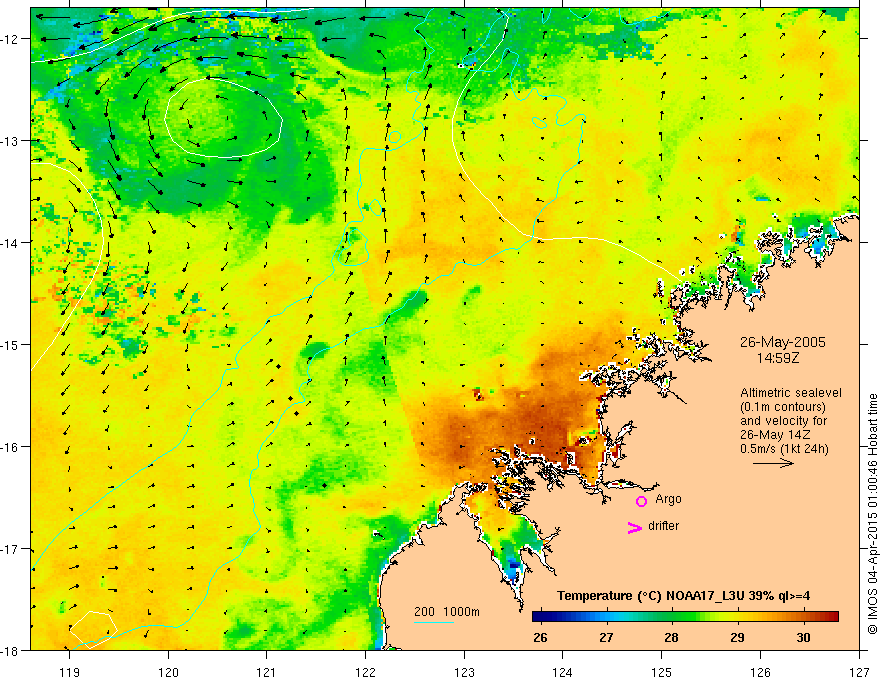The height and width of the screenshot is (680, 880).
Task: Click longitude axis label '124'
Action: click(x=563, y=672)
